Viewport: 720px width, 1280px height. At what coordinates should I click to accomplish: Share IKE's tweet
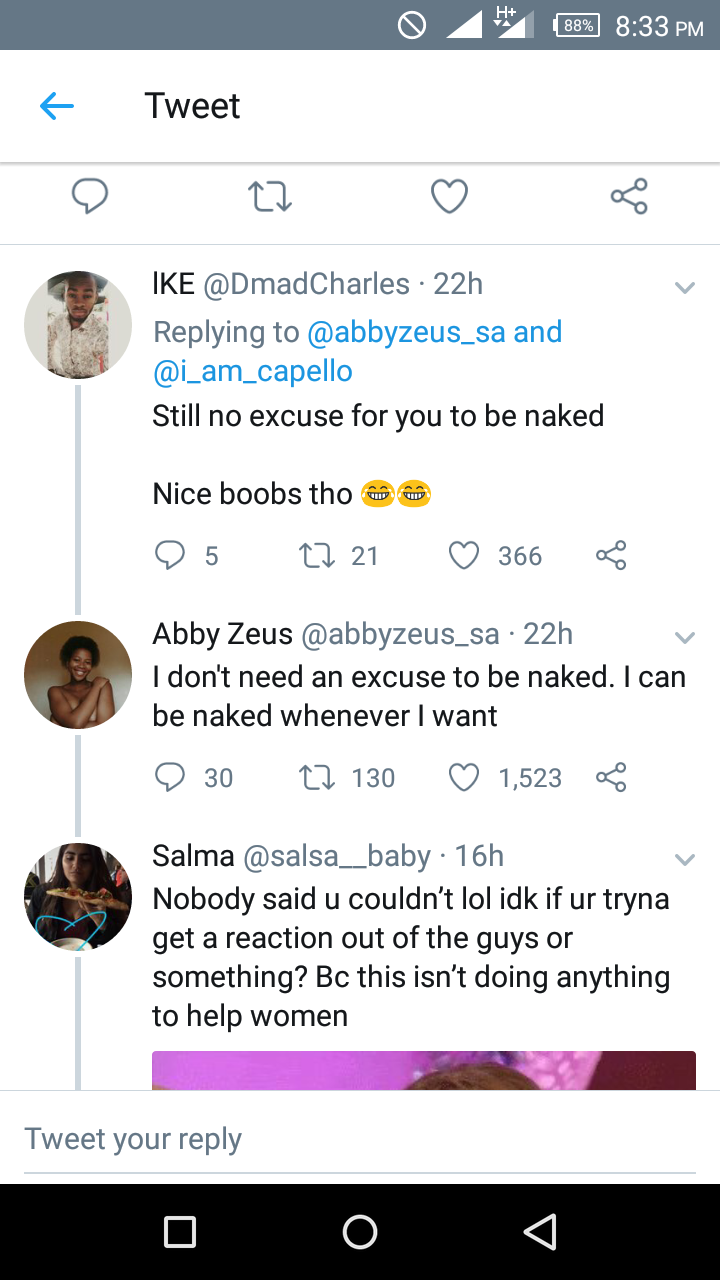click(x=611, y=555)
